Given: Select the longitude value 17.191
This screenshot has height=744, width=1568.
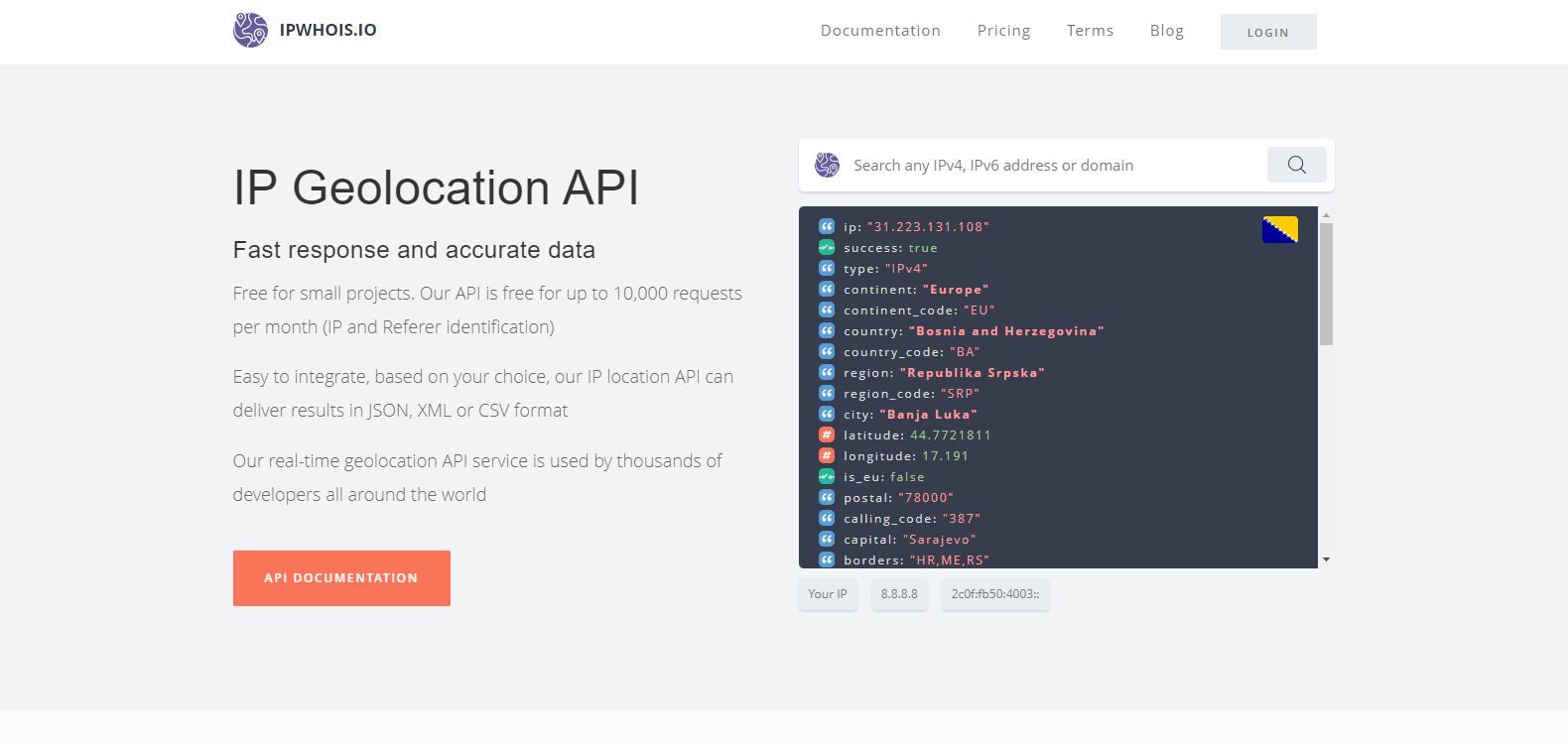Looking at the screenshot, I should pos(946,455).
